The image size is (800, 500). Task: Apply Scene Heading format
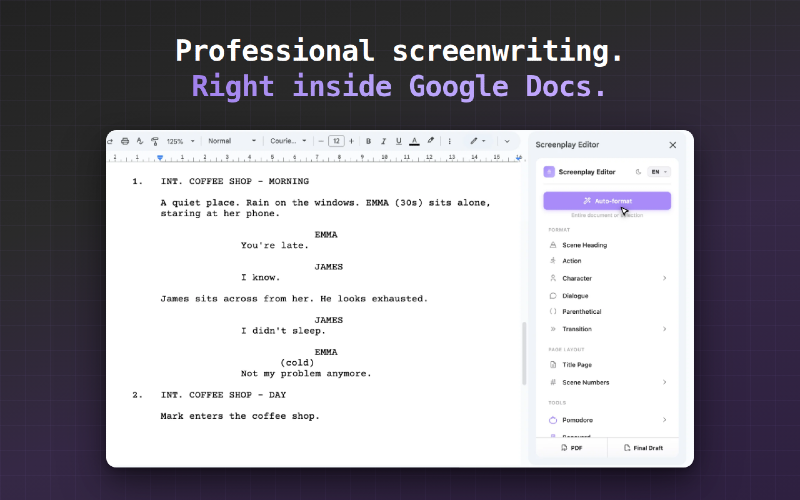tap(607, 245)
